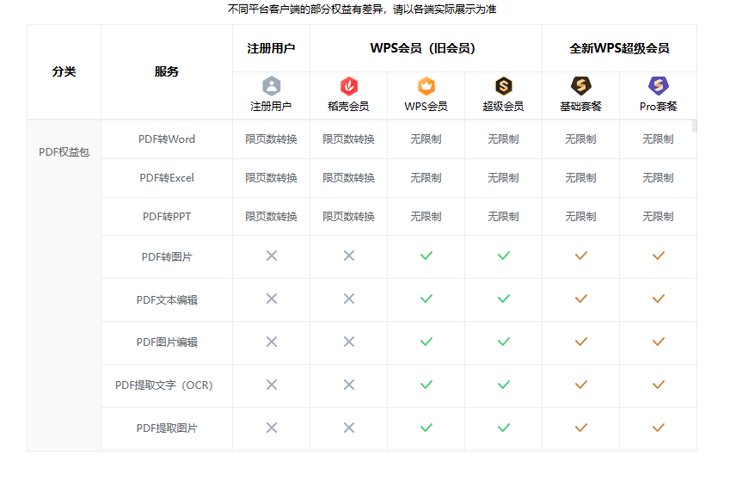
Task: Click the PDF权益包 category label
Action: [64, 152]
